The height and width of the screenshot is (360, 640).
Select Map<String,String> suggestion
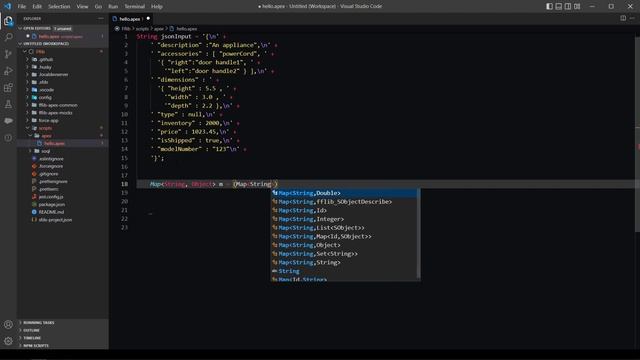coord(344,262)
